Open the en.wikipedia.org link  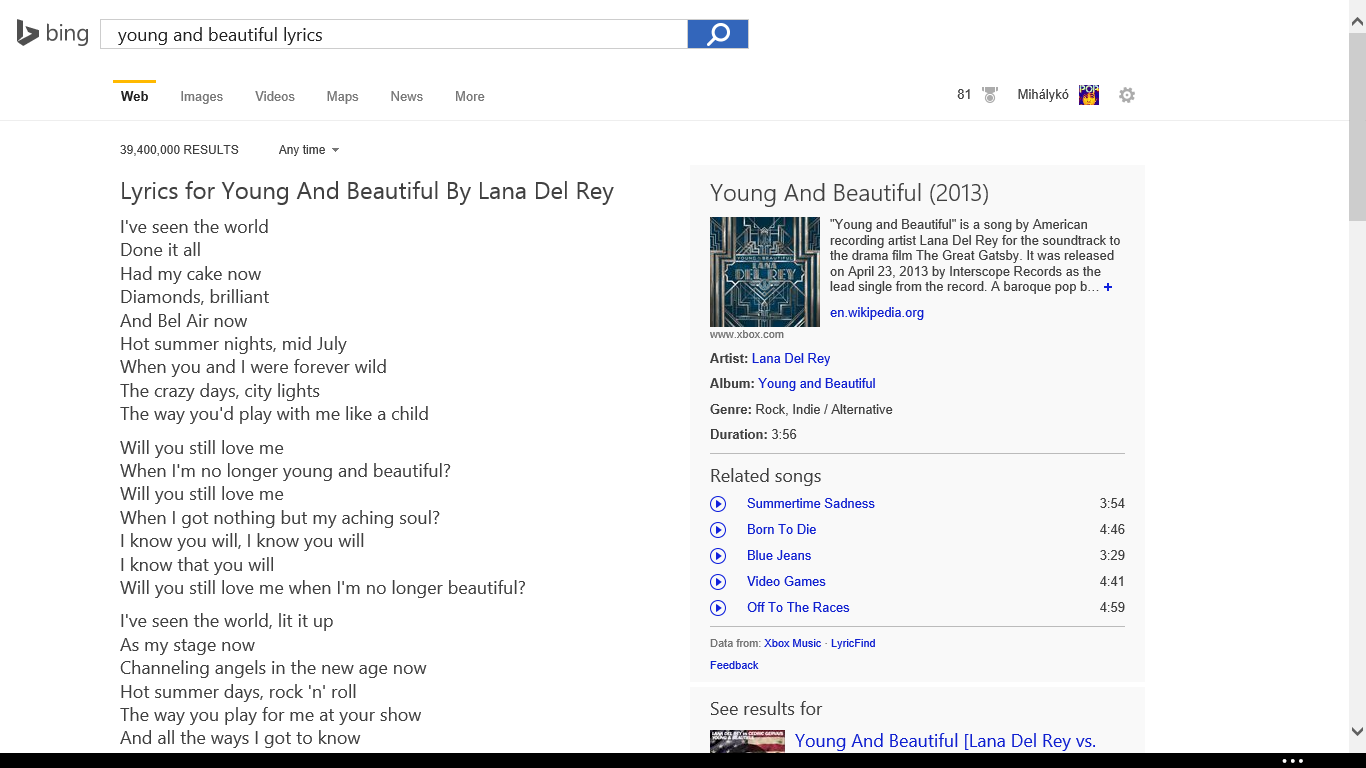tap(877, 313)
